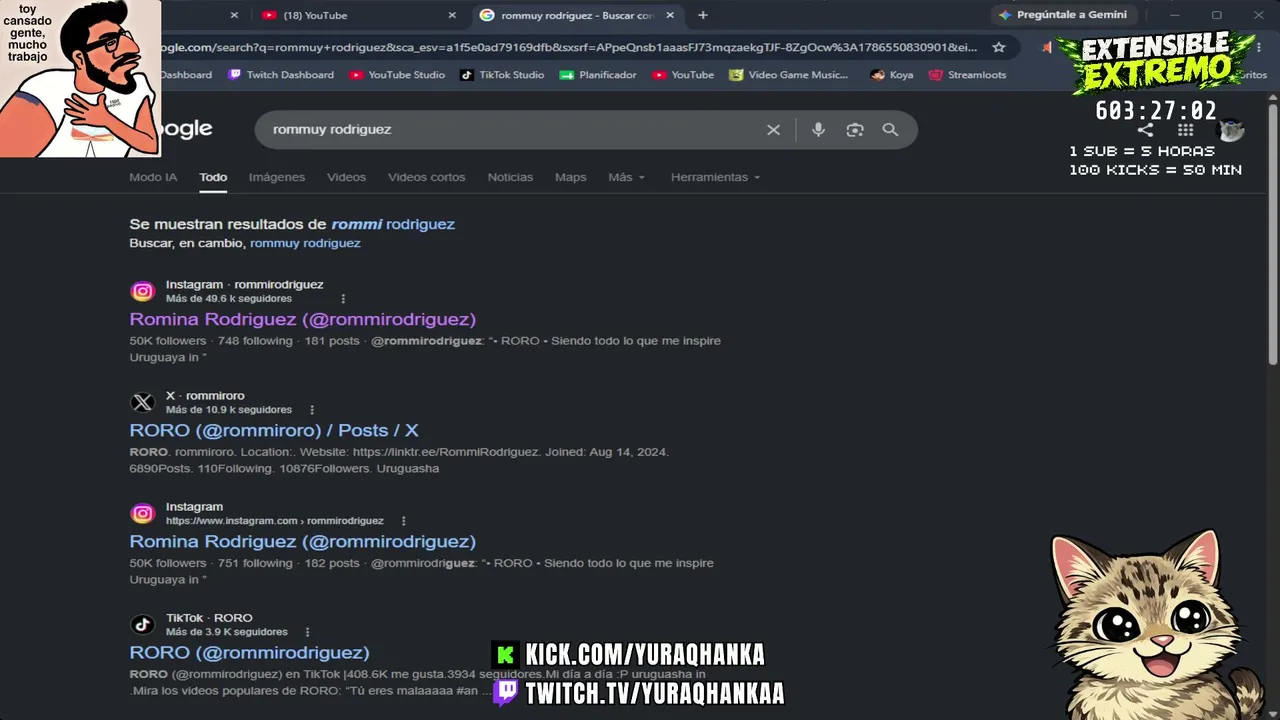Clear the search box with the X icon
1280x720 pixels.
pyautogui.click(x=773, y=130)
